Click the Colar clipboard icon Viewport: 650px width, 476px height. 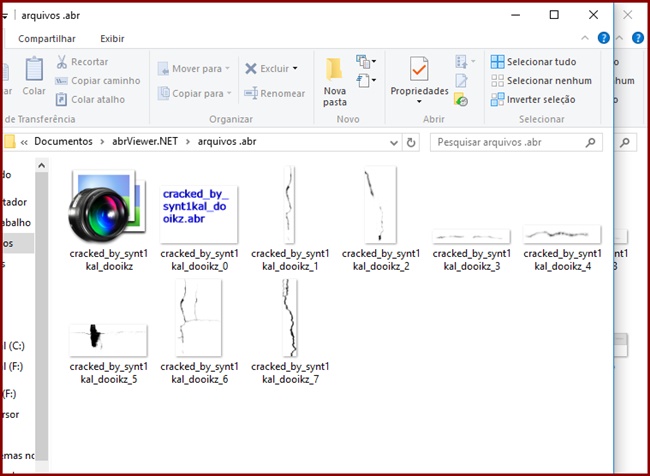pos(34,69)
